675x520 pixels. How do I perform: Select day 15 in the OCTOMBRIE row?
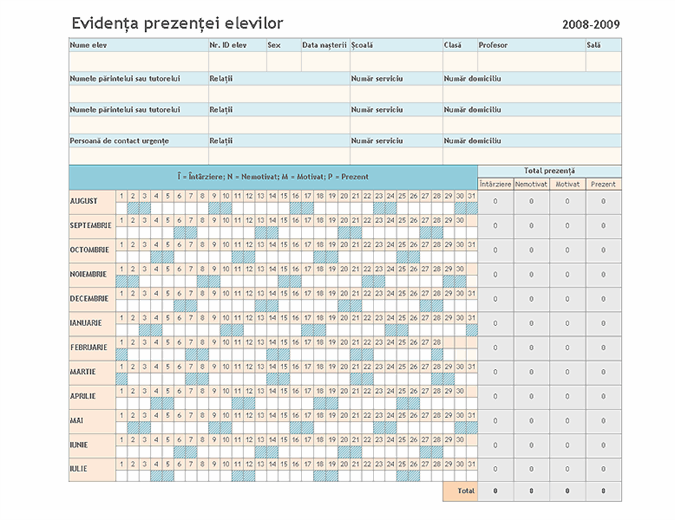(285, 244)
